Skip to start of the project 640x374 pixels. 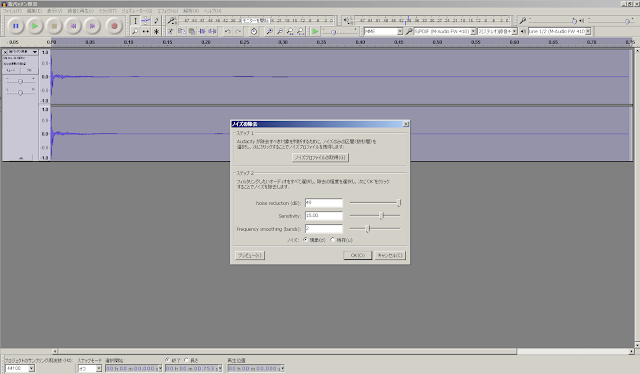pyautogui.click(x=73, y=26)
